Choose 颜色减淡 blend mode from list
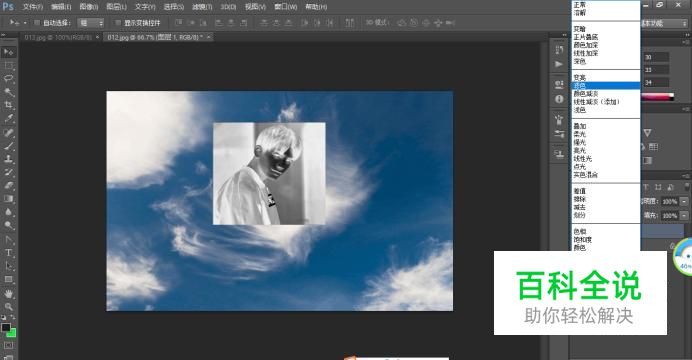Screen dimensions: 692x360 coord(606,94)
